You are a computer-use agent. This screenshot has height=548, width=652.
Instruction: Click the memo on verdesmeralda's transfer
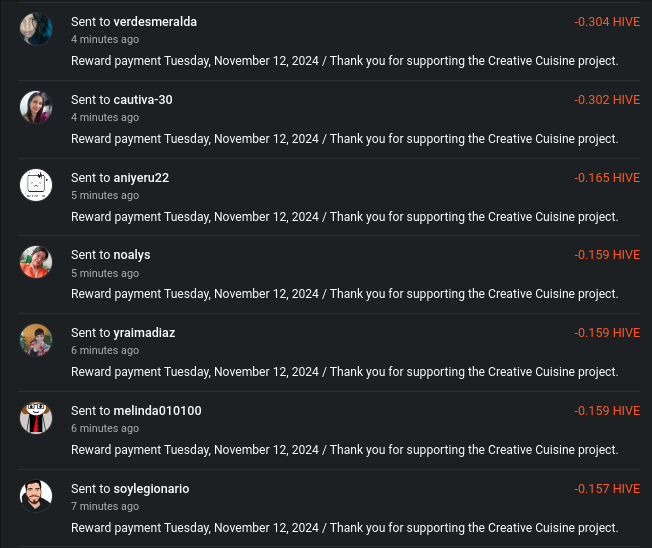345,61
